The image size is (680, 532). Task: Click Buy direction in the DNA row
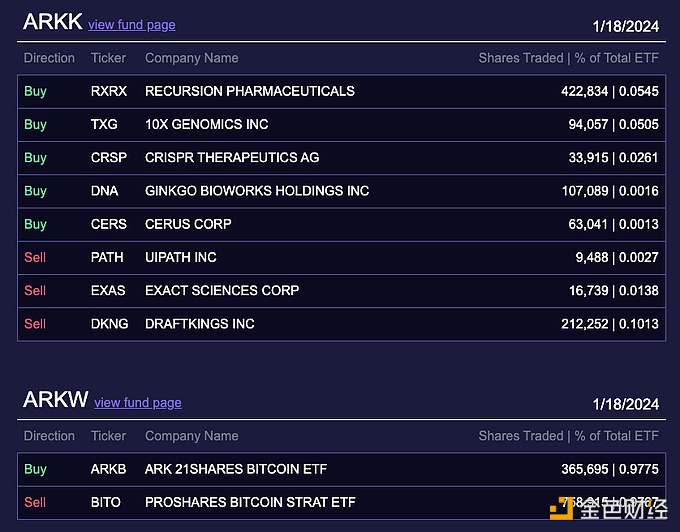(35, 191)
